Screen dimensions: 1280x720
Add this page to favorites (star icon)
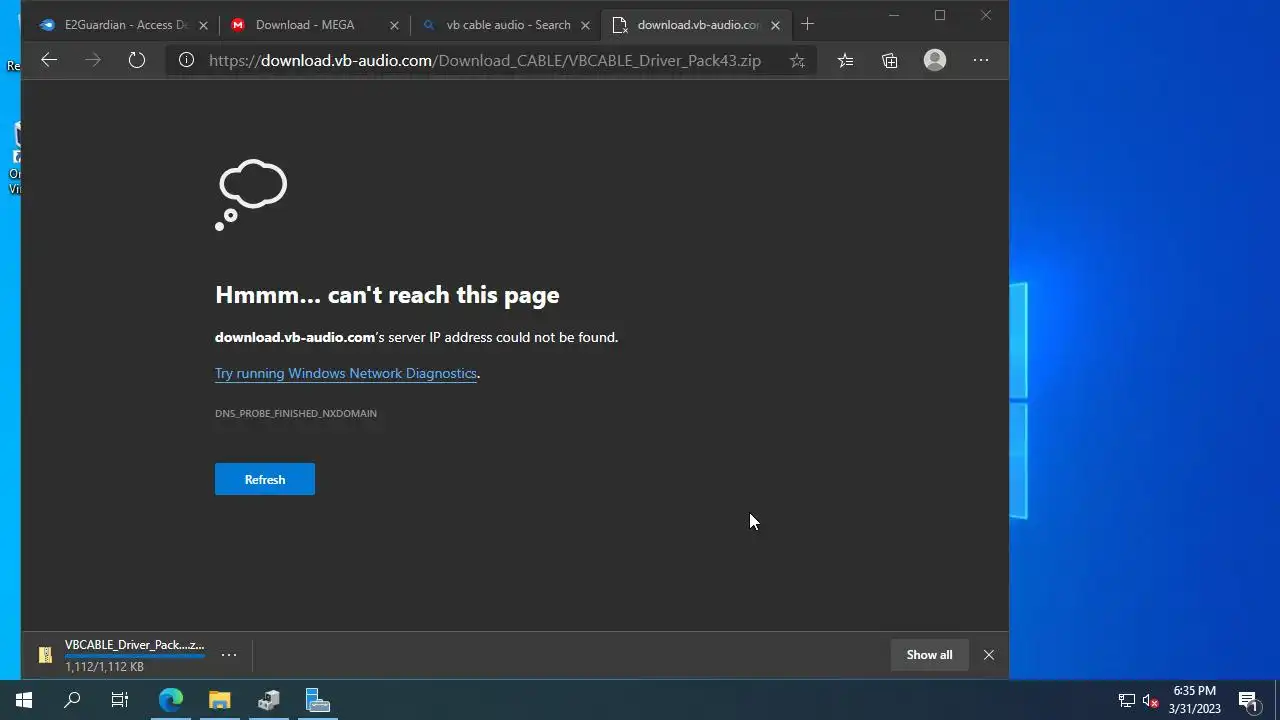point(797,60)
